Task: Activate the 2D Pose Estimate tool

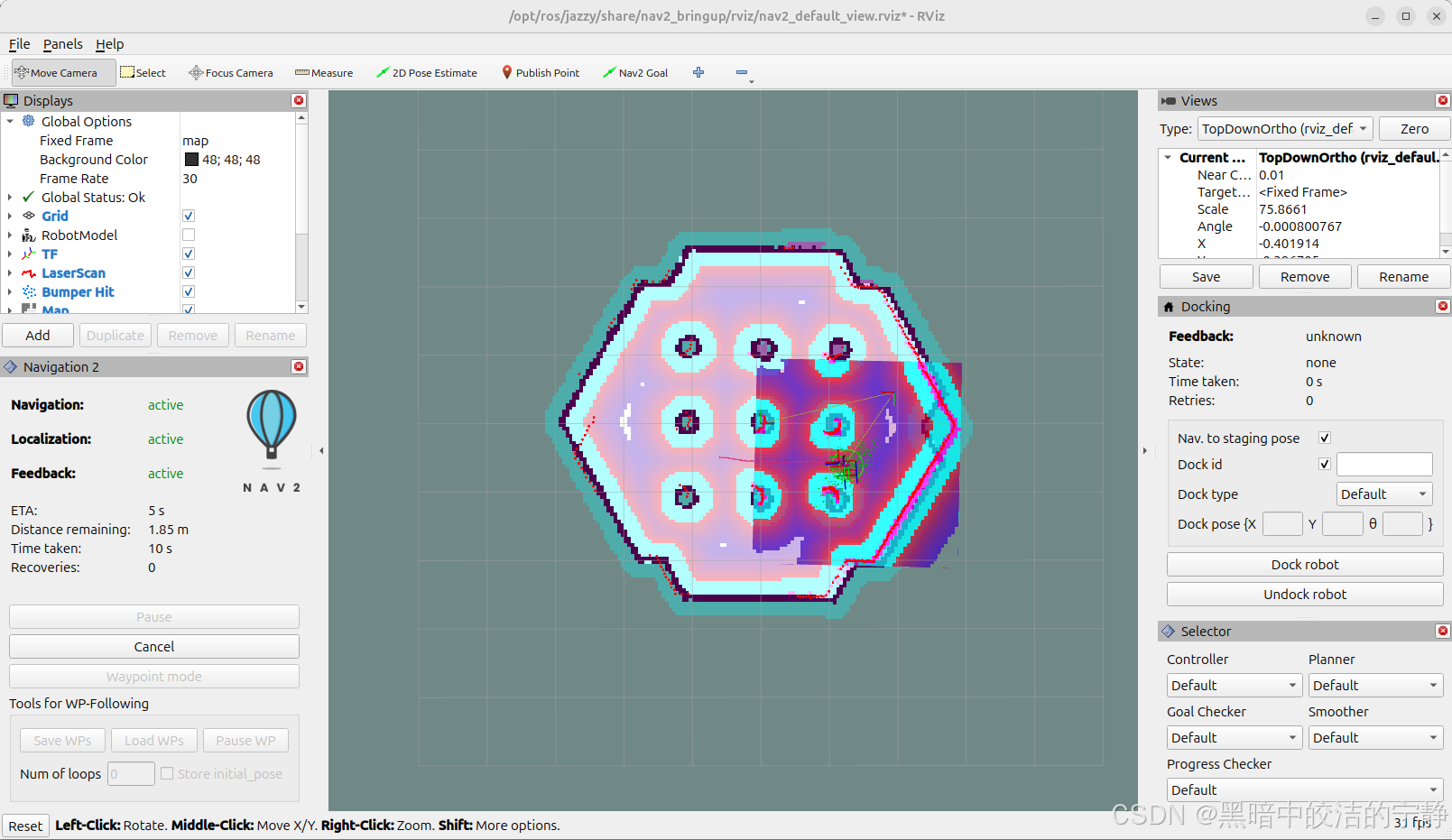Action: (427, 73)
